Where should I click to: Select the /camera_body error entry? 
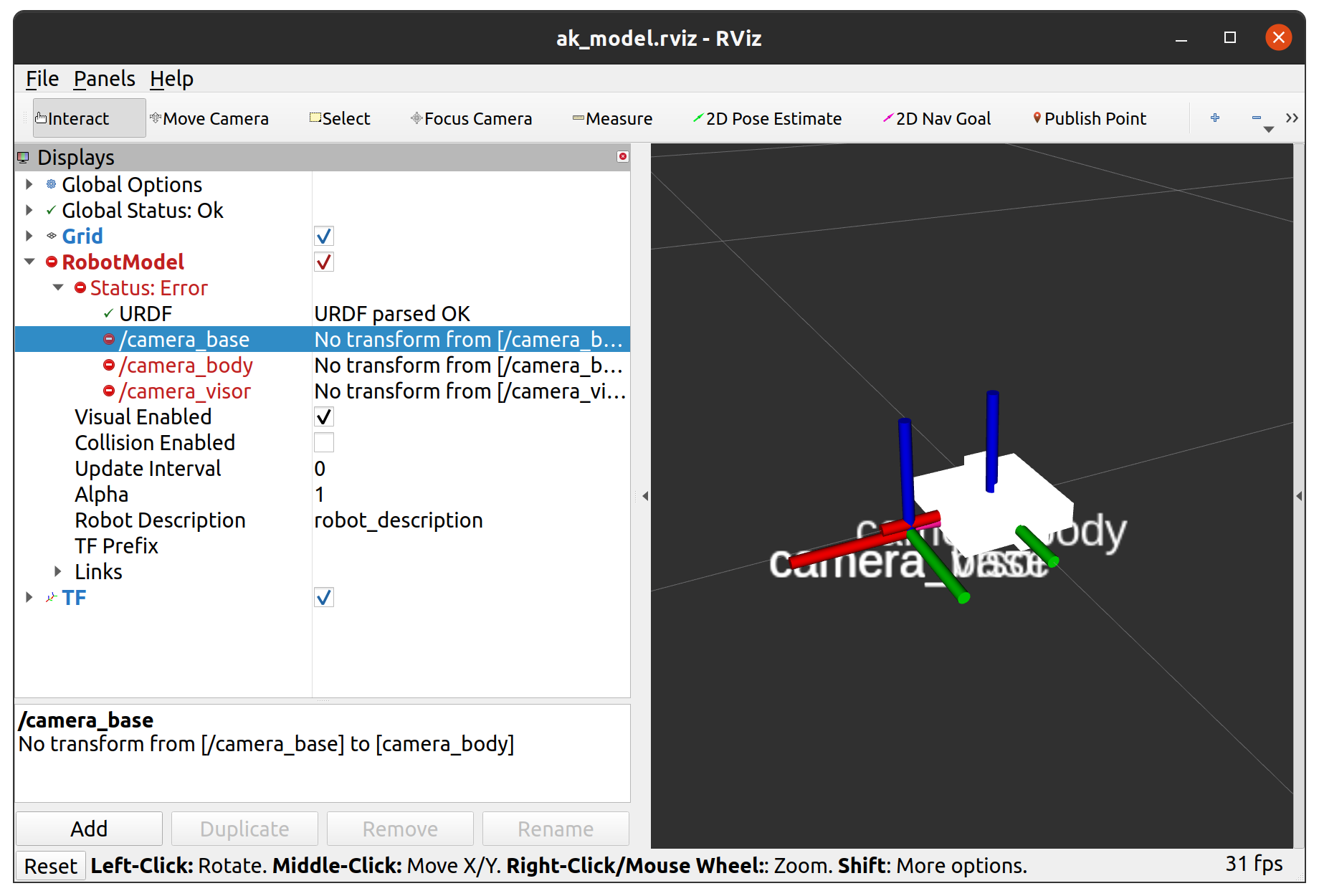pyautogui.click(x=186, y=365)
